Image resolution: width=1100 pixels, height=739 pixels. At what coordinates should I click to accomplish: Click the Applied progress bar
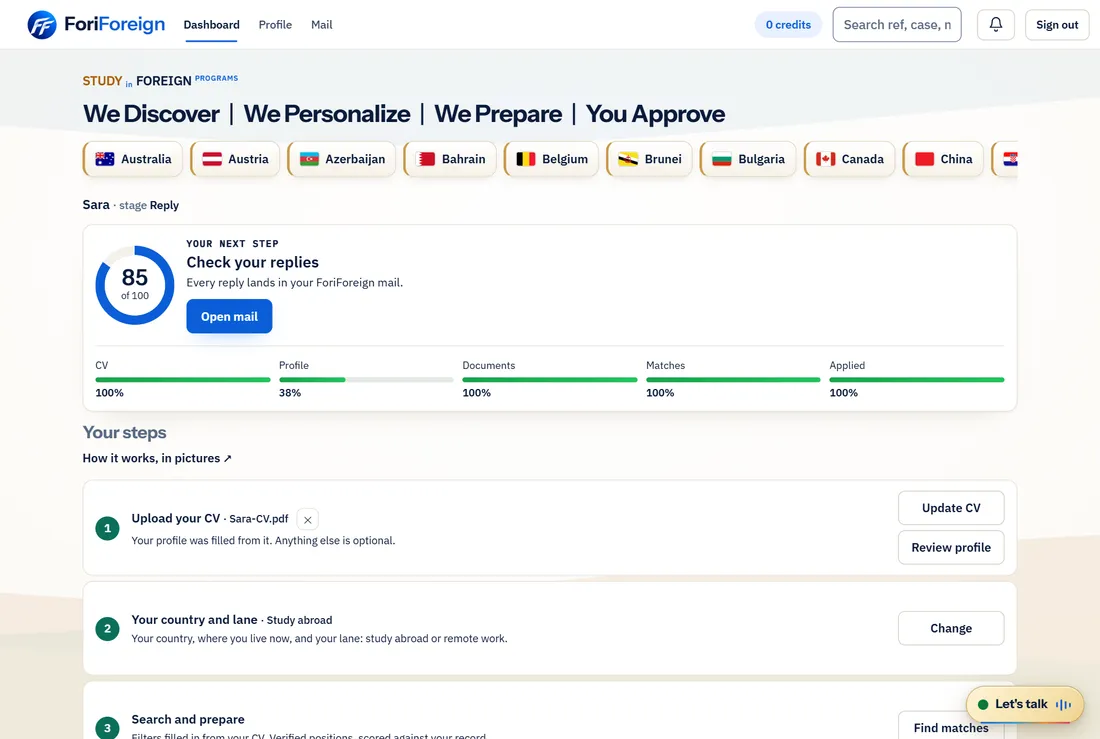click(916, 380)
